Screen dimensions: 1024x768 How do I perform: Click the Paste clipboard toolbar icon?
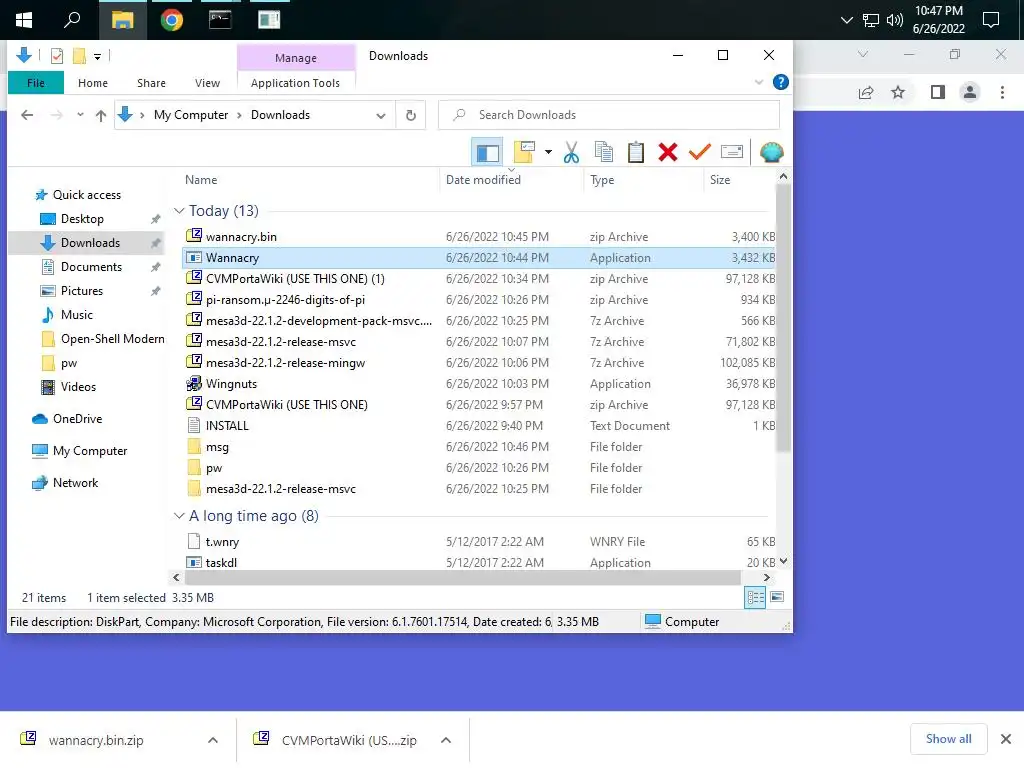click(x=635, y=152)
